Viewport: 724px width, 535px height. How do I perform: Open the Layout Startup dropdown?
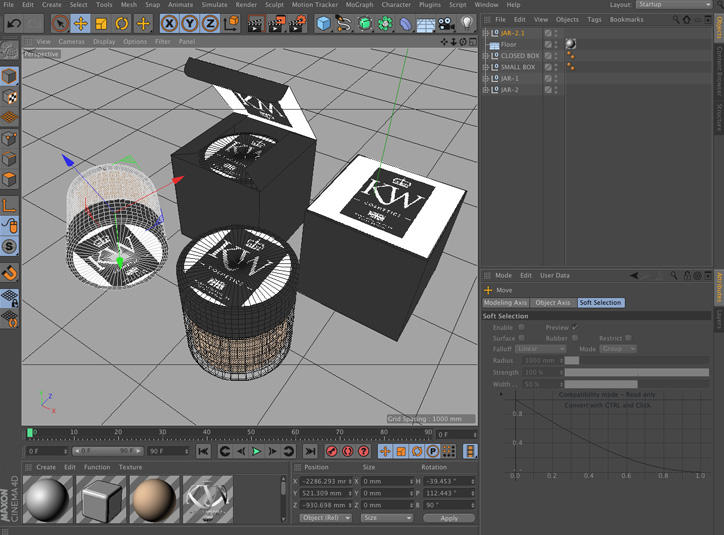(674, 5)
